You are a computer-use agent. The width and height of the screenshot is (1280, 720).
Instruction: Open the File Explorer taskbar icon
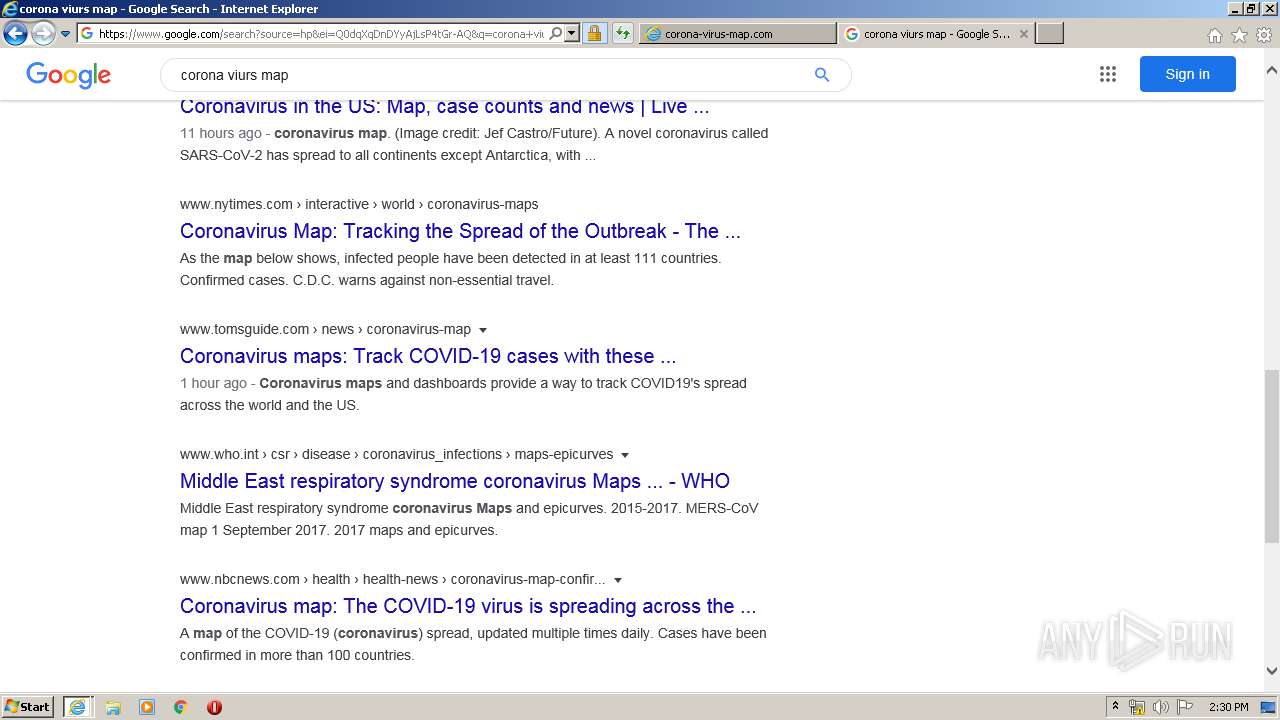pyautogui.click(x=113, y=707)
